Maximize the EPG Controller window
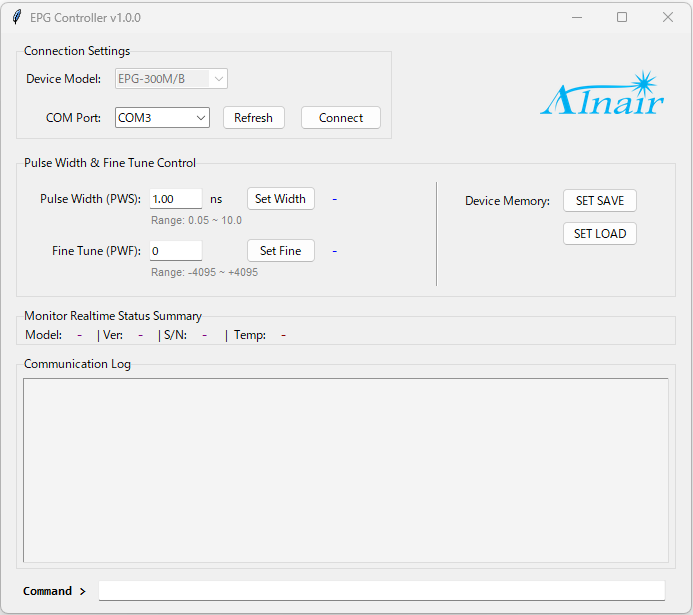 click(622, 18)
